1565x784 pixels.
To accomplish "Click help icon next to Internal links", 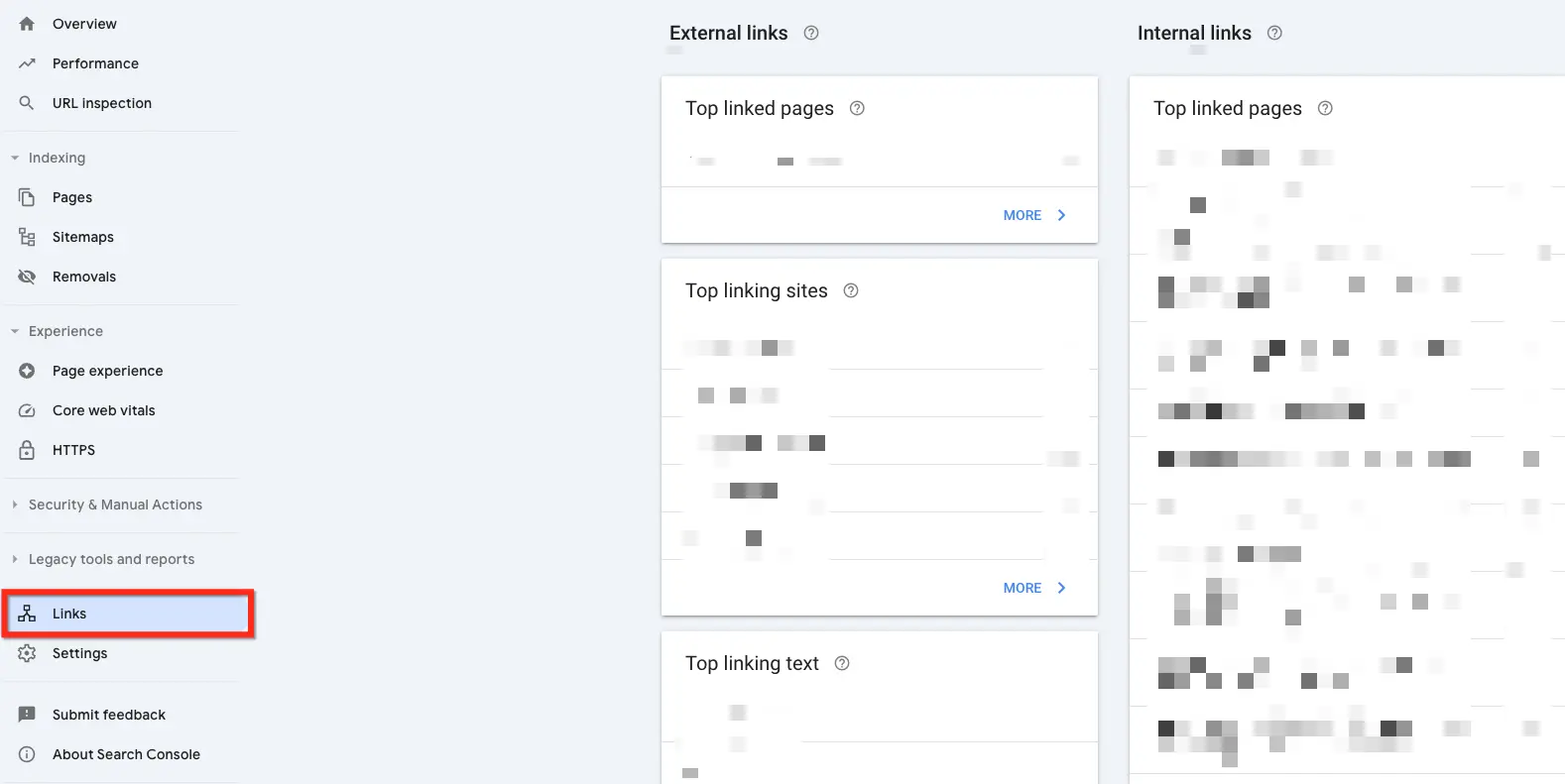I will [x=1275, y=33].
